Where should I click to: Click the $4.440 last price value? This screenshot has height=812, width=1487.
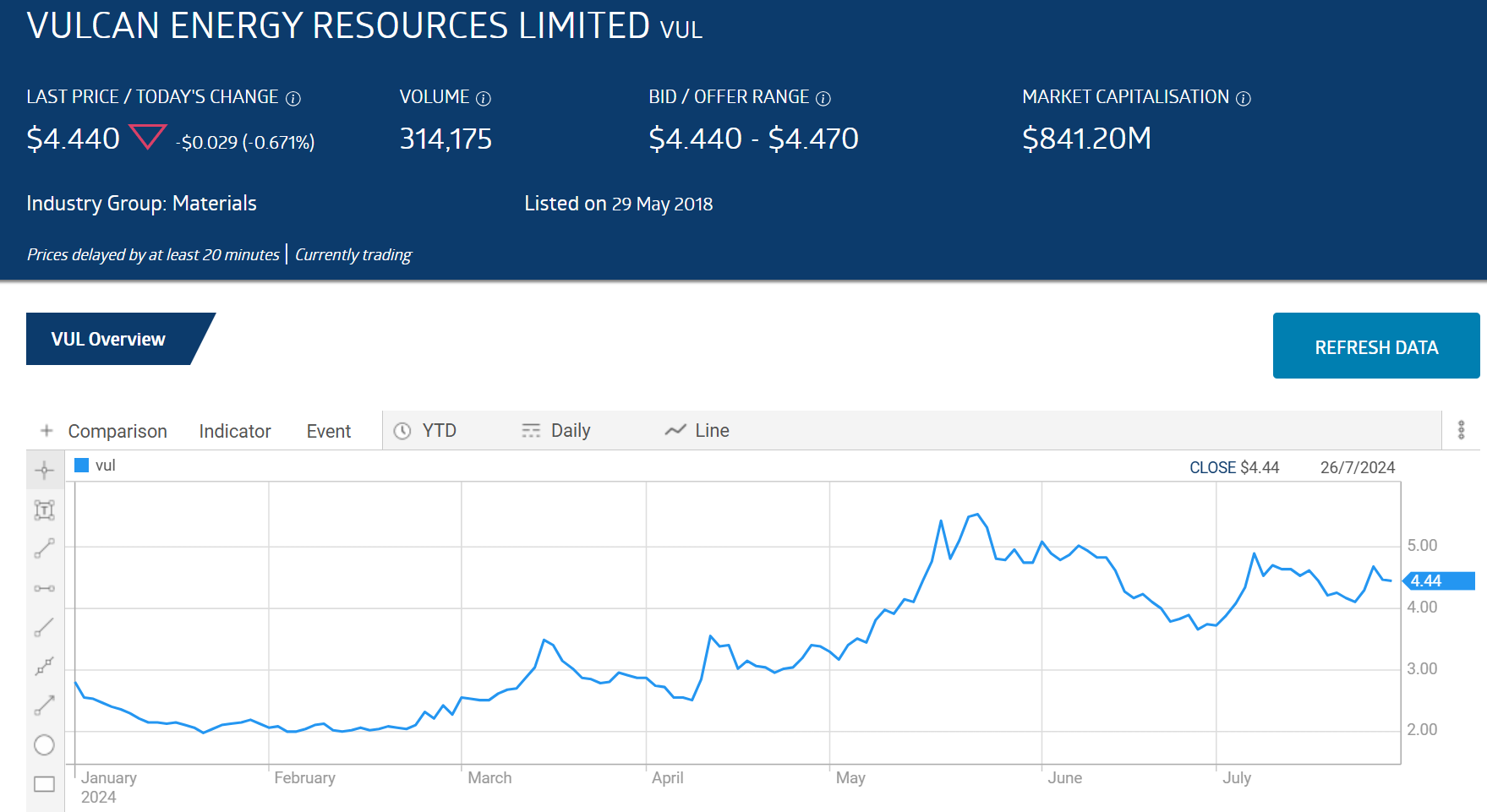74,139
